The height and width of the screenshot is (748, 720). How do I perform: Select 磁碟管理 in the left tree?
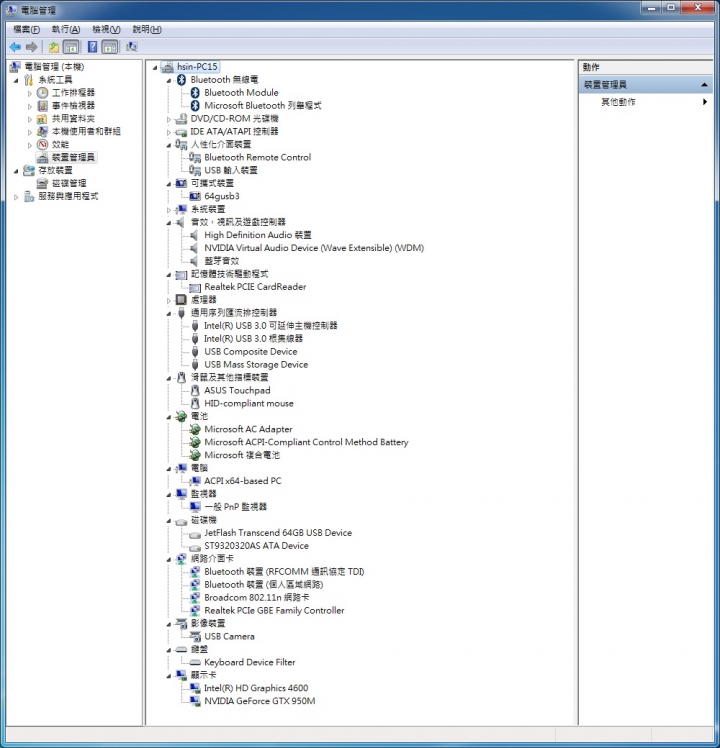[69, 183]
